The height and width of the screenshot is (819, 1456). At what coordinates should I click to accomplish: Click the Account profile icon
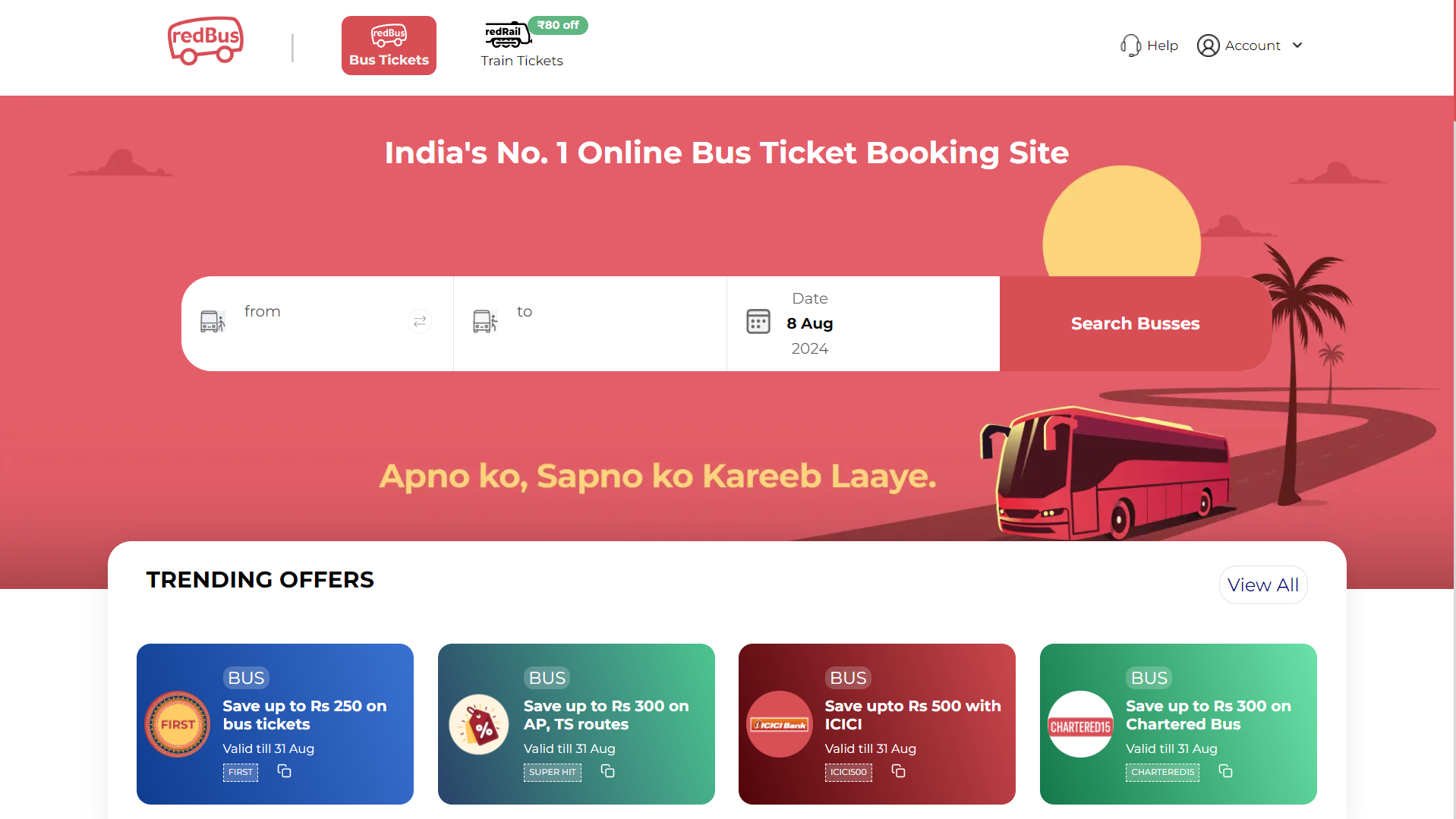[x=1208, y=46]
